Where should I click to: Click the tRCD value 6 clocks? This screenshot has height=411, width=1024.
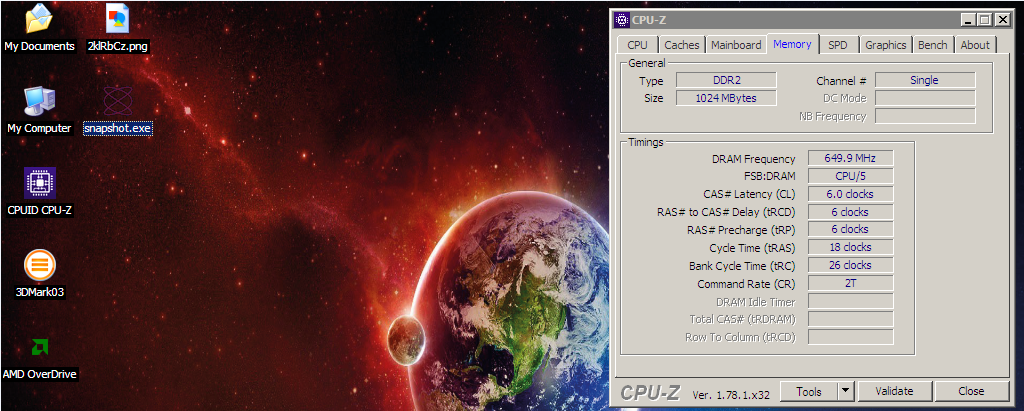click(x=850, y=212)
